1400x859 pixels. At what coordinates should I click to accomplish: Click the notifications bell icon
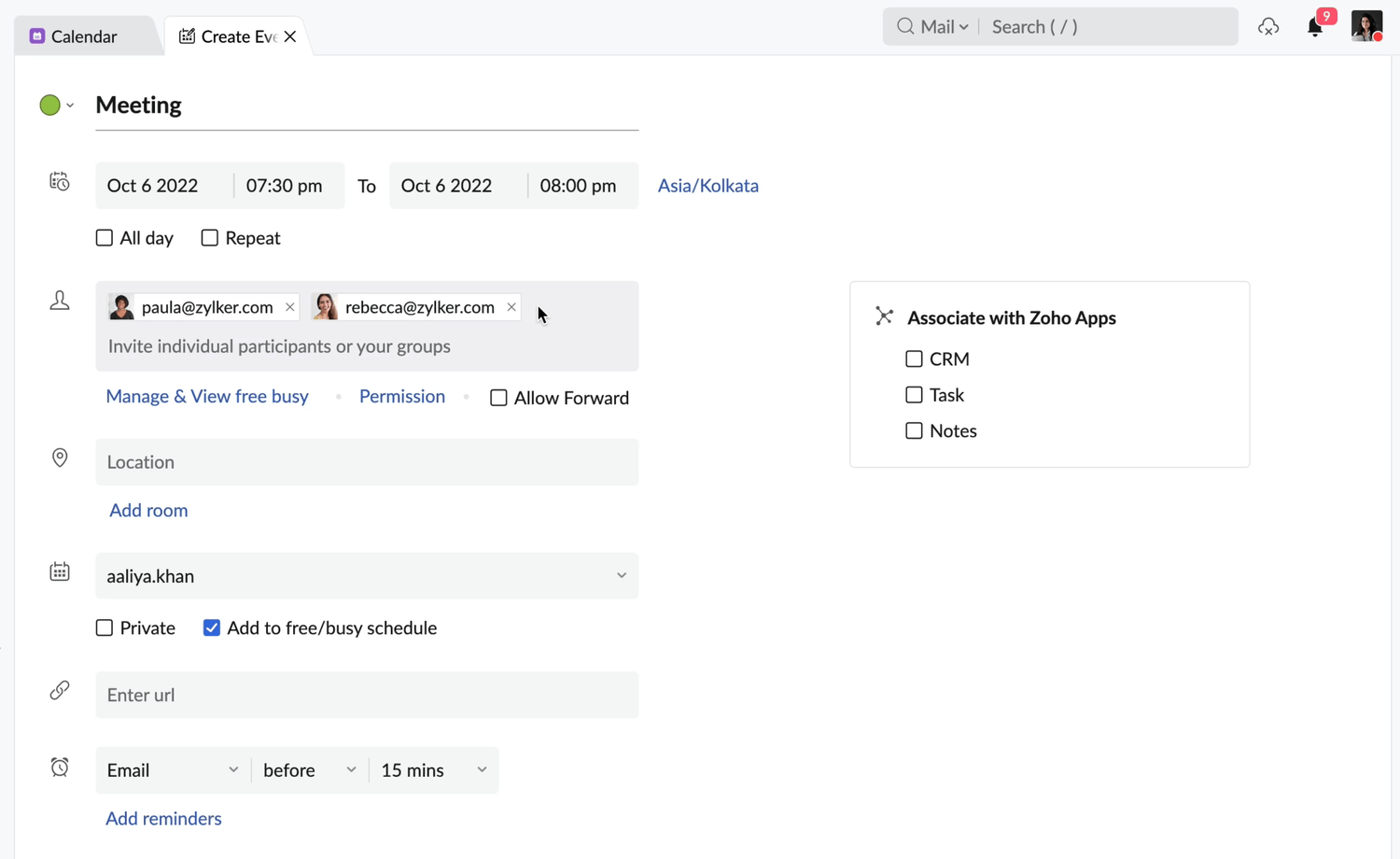click(x=1314, y=27)
